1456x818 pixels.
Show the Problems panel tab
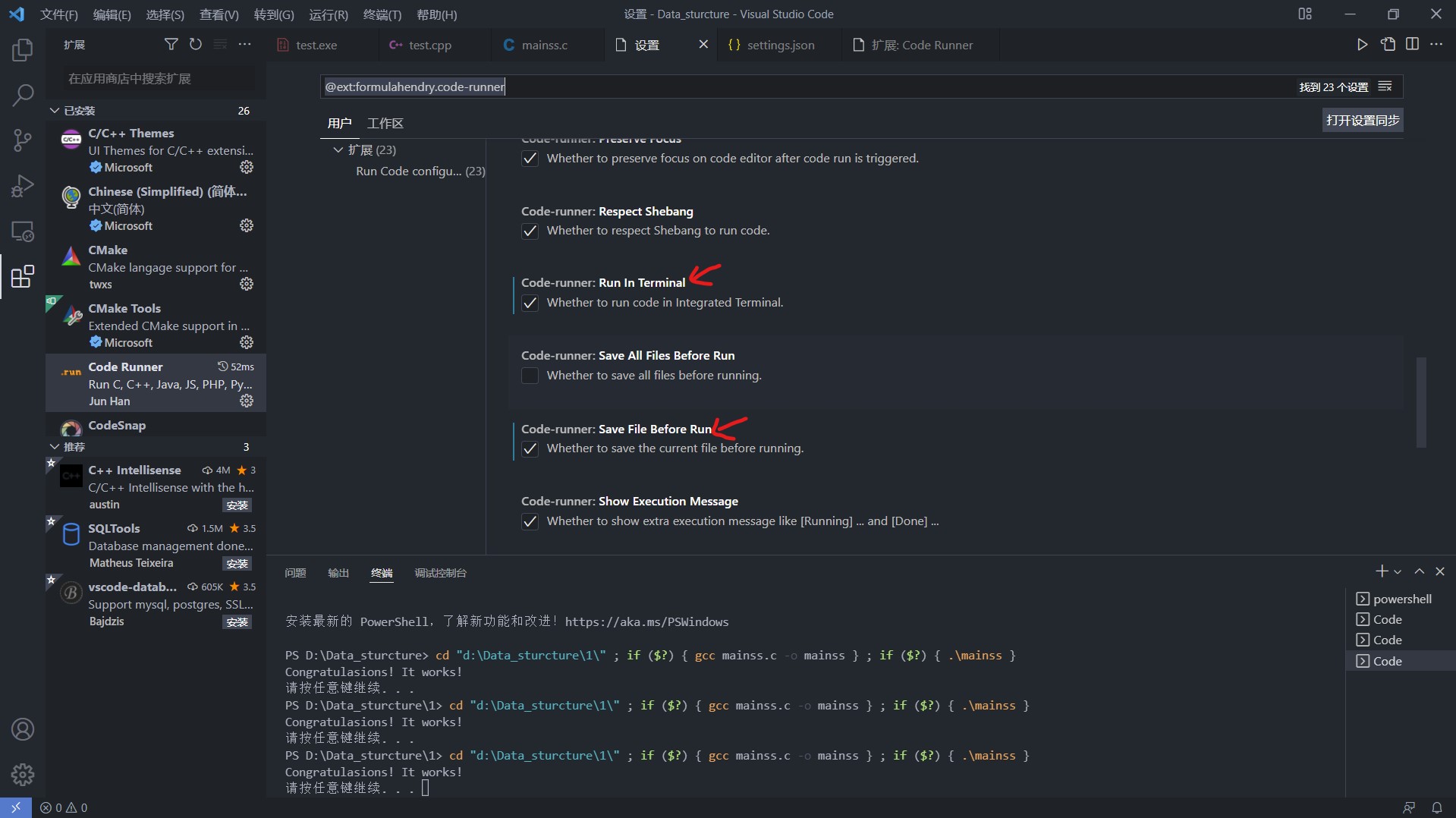pyautogui.click(x=295, y=573)
